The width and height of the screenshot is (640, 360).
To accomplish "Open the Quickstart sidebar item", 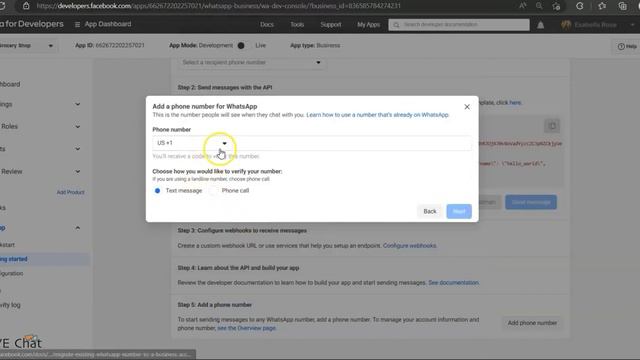I will click(7, 245).
